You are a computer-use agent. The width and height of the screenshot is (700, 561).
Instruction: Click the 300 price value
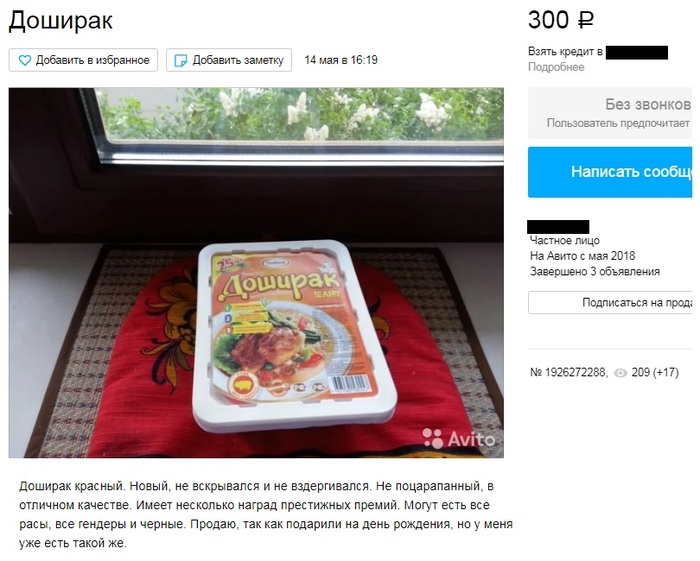[x=549, y=20]
